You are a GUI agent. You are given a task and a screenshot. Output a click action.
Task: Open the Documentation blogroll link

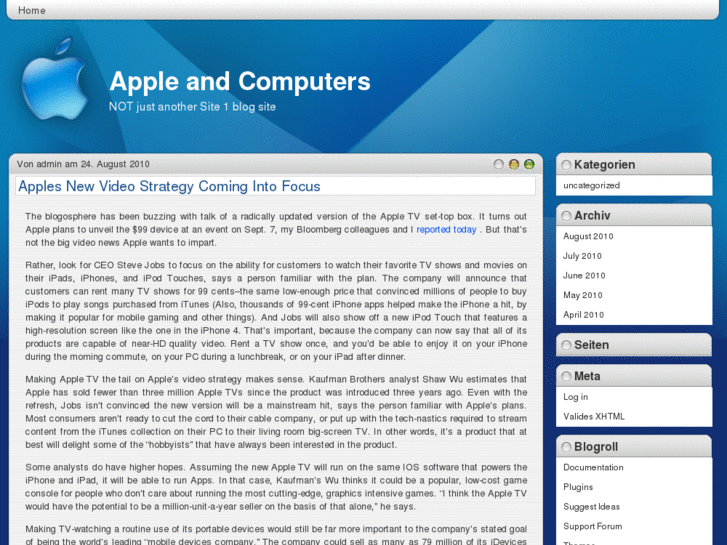[x=593, y=468]
